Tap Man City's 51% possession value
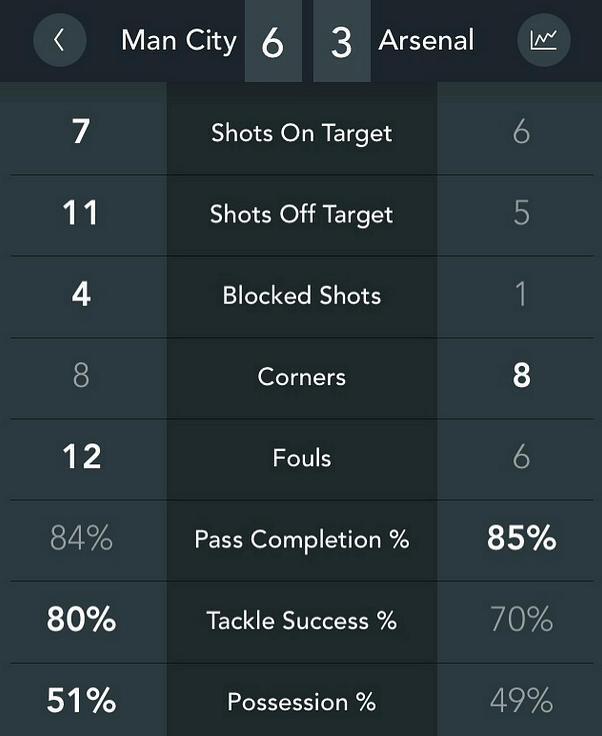Viewport: 602px width, 736px height. pos(81,700)
